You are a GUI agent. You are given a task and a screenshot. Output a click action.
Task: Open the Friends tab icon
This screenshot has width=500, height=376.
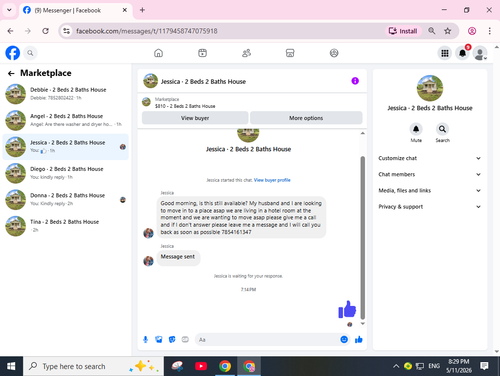pos(246,53)
